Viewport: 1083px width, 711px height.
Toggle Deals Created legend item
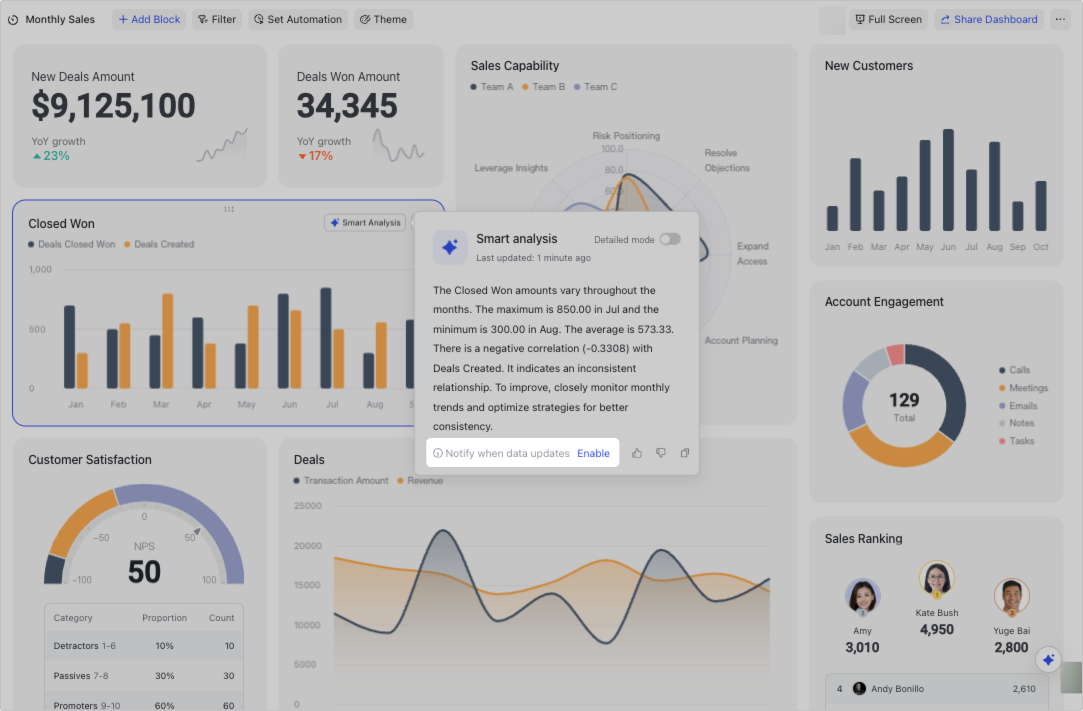pyautogui.click(x=159, y=245)
